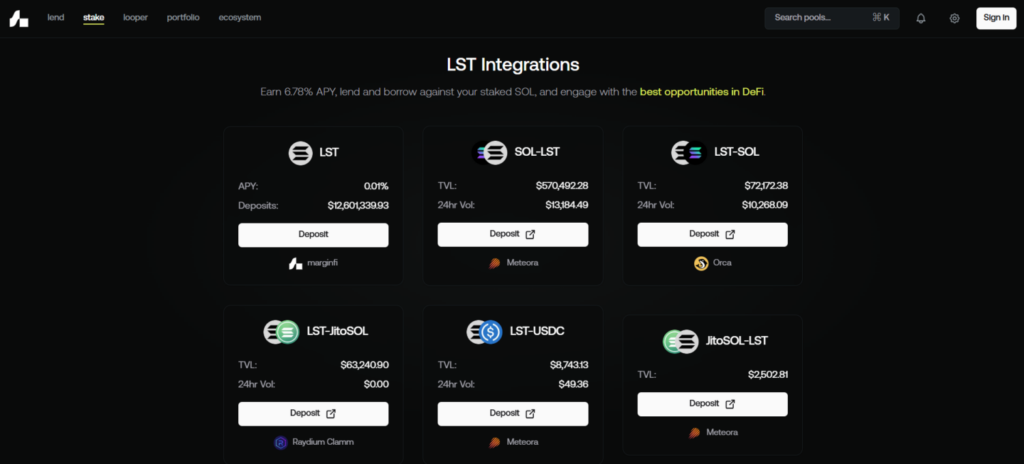Click the LST-SOL pair icon
1024x464 pixels.
(689, 153)
